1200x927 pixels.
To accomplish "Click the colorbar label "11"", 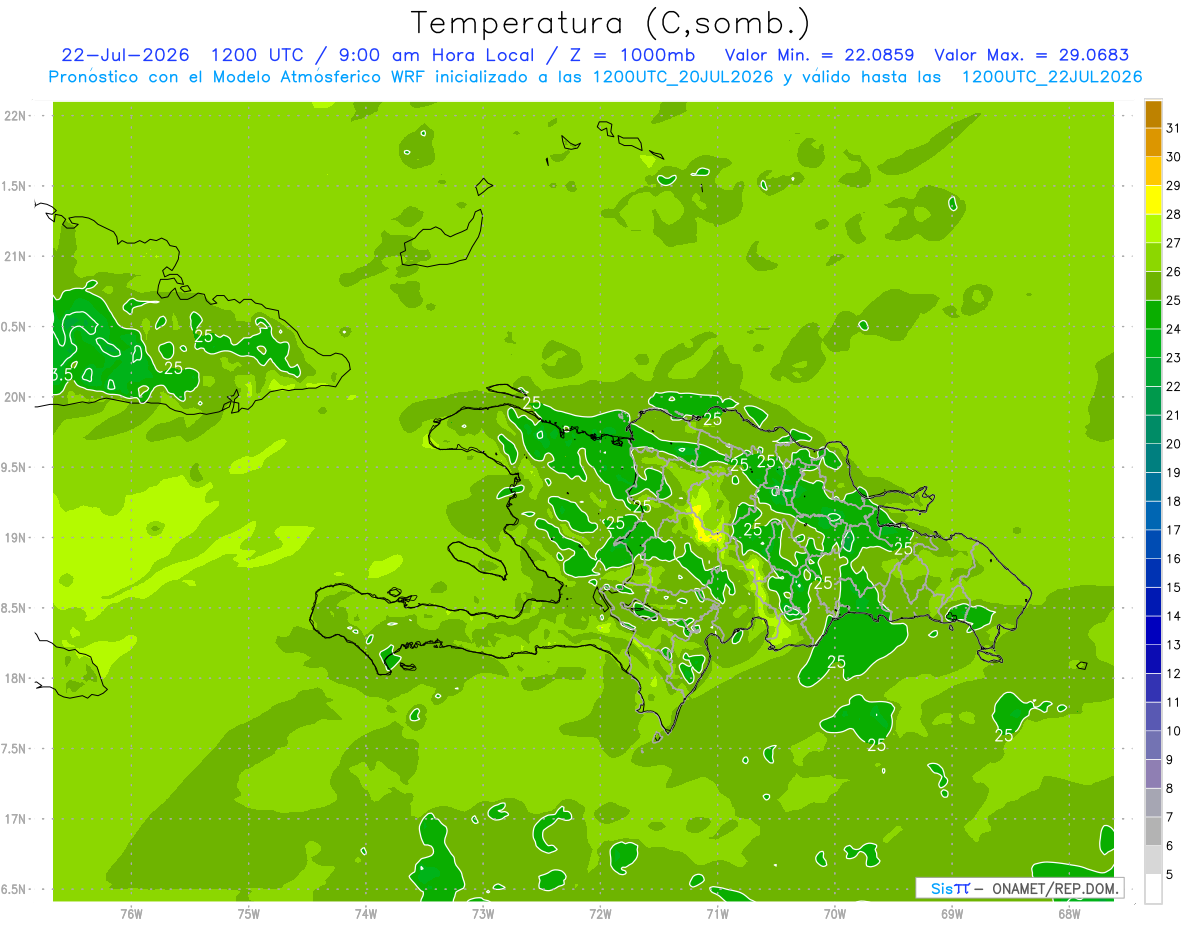I will [x=1174, y=702].
